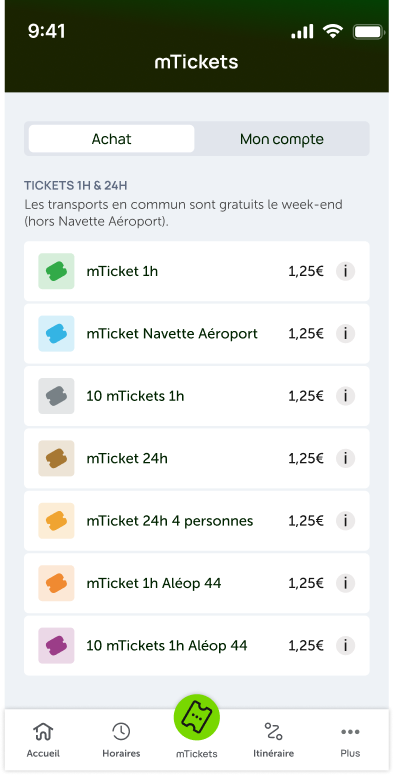Screen dimensions: 394x776
Task: Buy the mTicket 24h 4 personnes row
Action: tap(197, 521)
